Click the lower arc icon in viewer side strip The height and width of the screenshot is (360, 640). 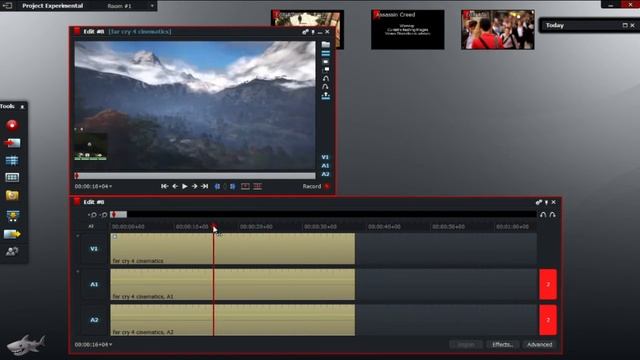click(325, 87)
